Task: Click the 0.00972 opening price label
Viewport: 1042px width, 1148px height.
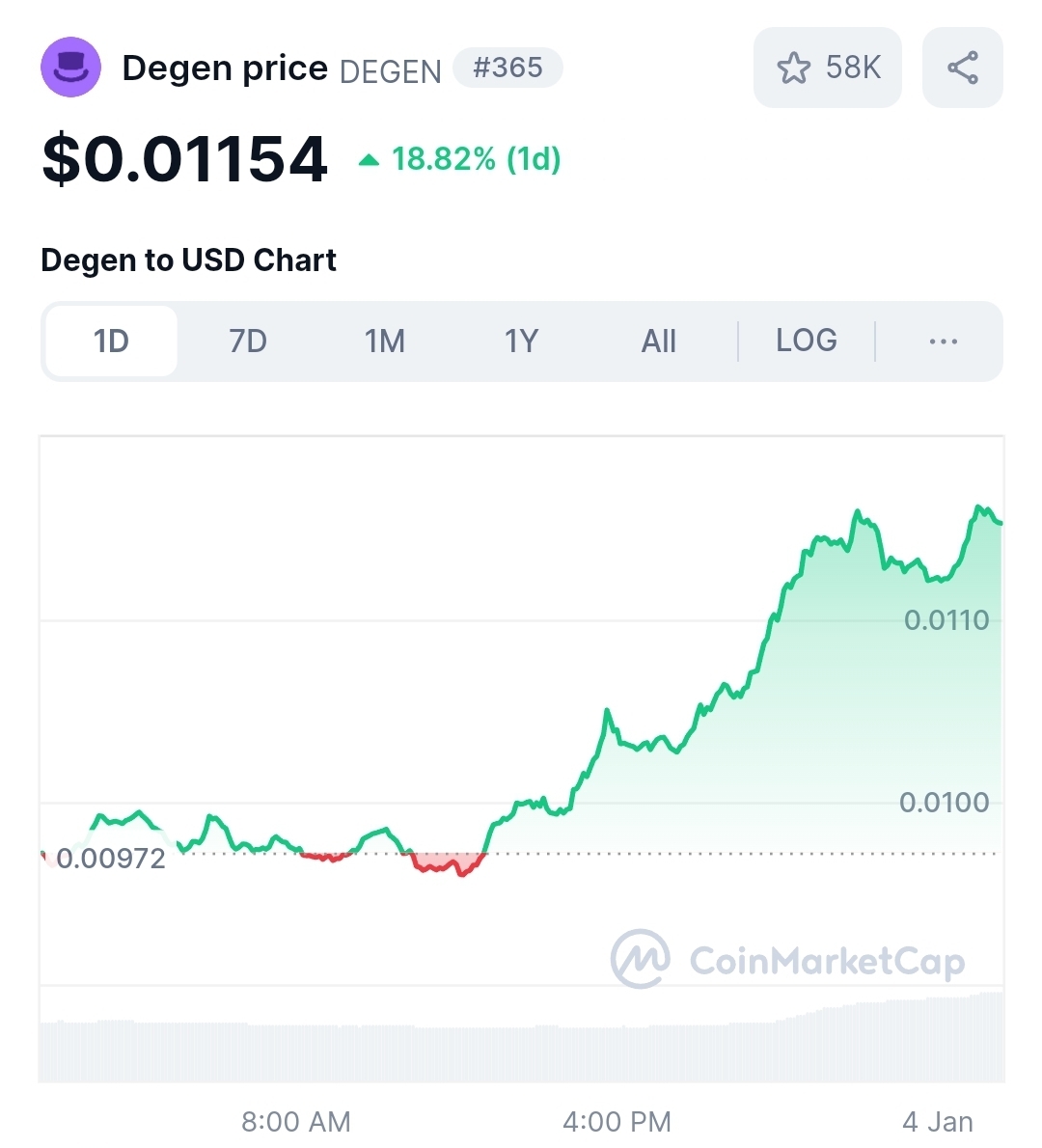Action: pyautogui.click(x=111, y=858)
